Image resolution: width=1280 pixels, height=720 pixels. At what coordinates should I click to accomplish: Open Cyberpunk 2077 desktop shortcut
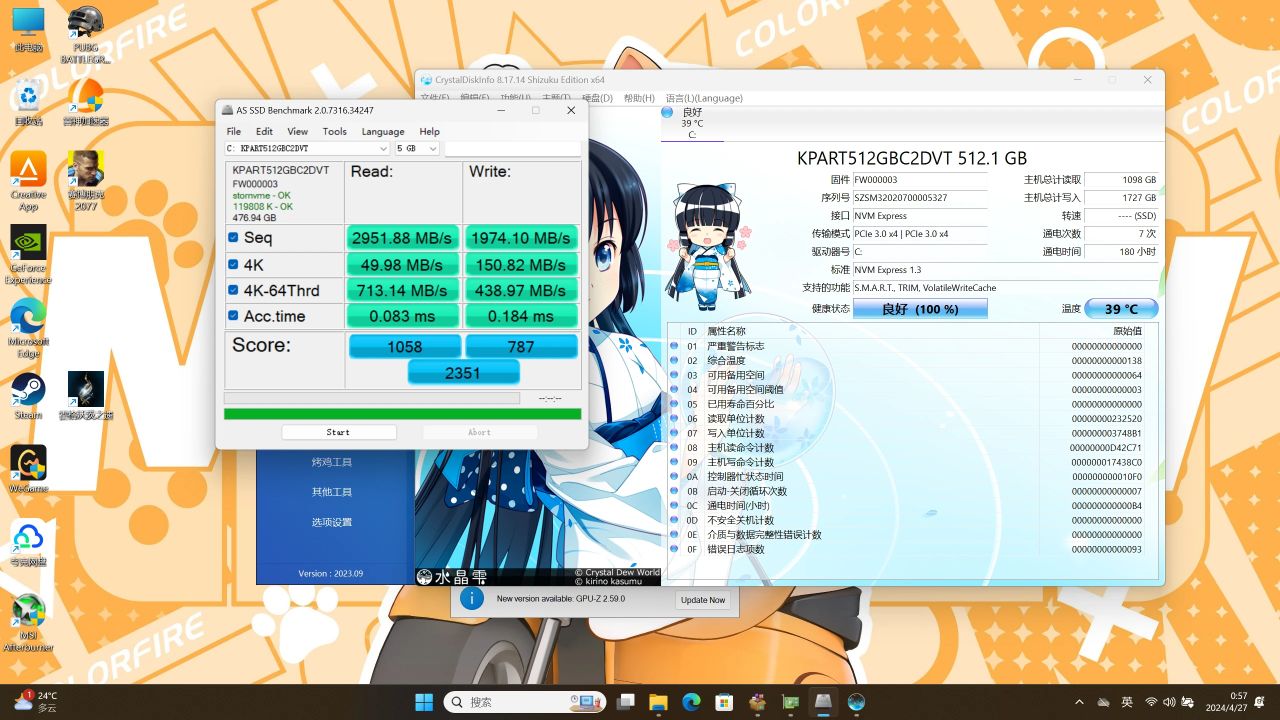86,181
